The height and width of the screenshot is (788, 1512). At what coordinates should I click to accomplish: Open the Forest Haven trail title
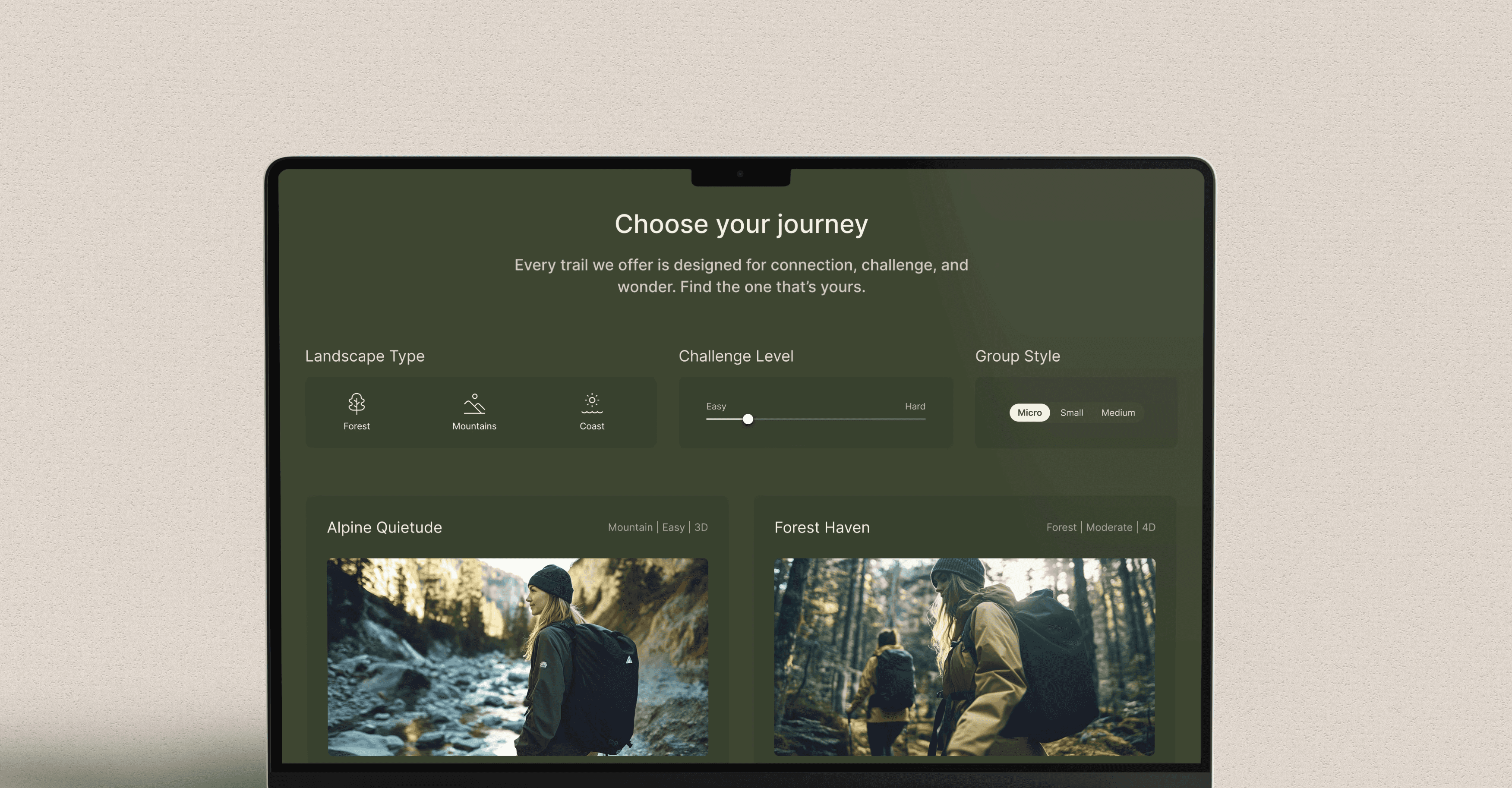[822, 527]
